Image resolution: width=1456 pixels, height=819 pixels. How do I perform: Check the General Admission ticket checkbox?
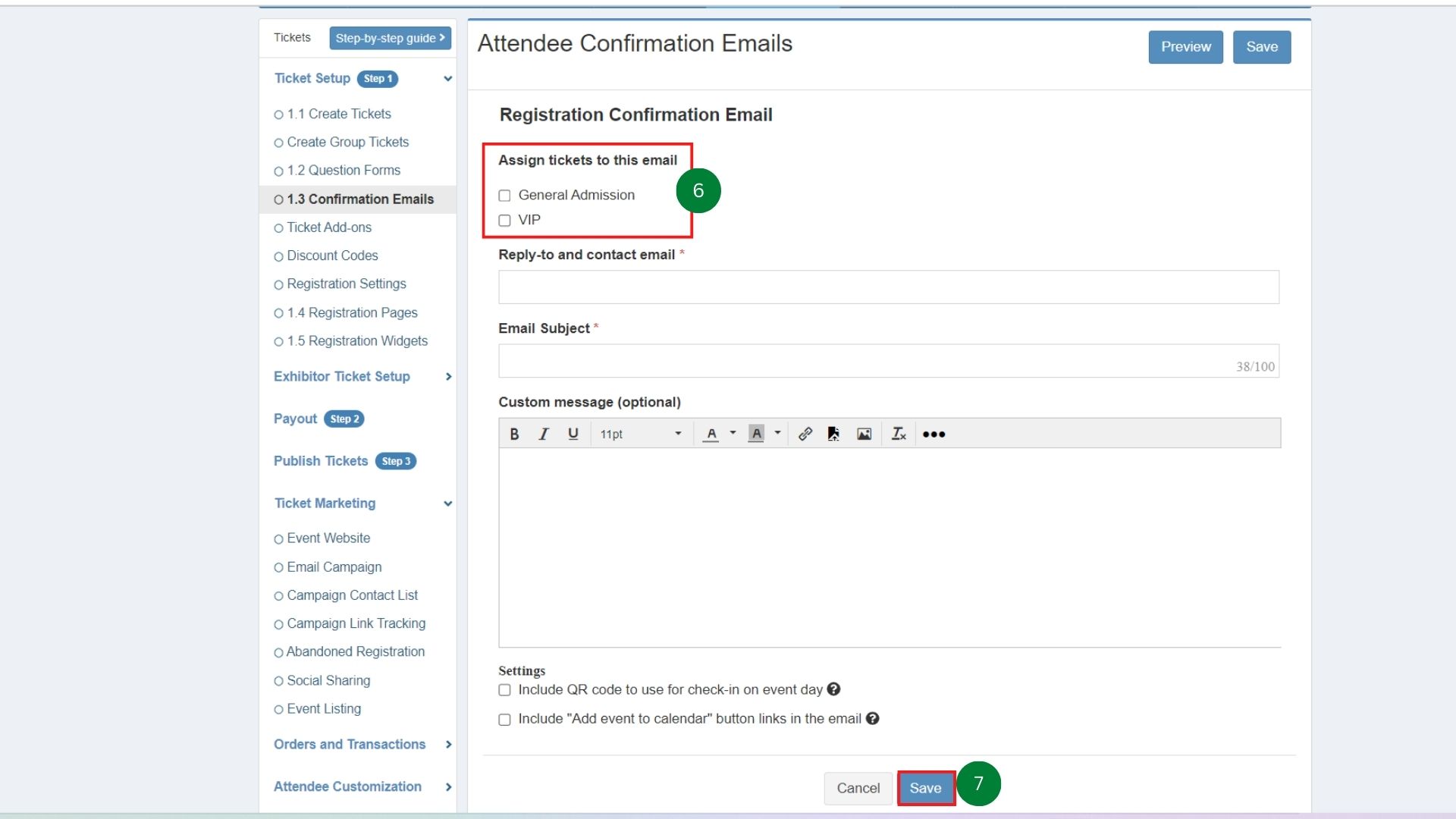504,196
